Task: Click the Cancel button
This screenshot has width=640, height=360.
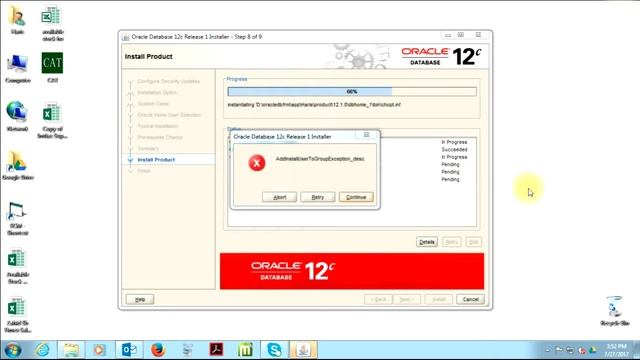Action: tap(470, 300)
